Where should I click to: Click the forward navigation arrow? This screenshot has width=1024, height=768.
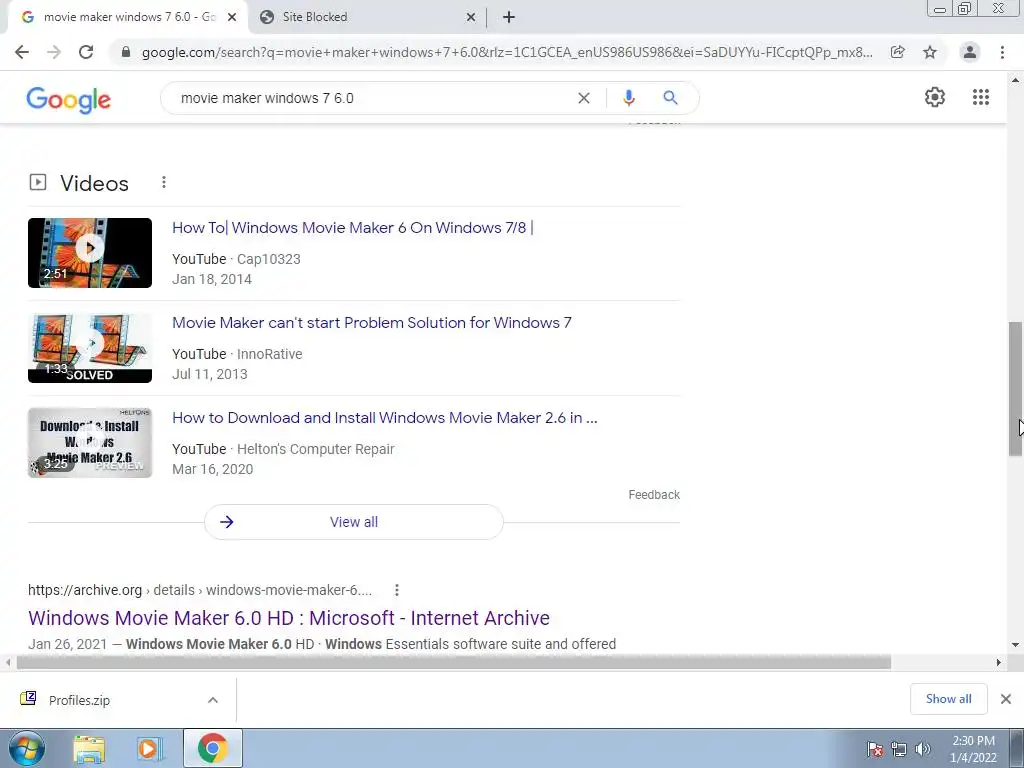(x=54, y=52)
